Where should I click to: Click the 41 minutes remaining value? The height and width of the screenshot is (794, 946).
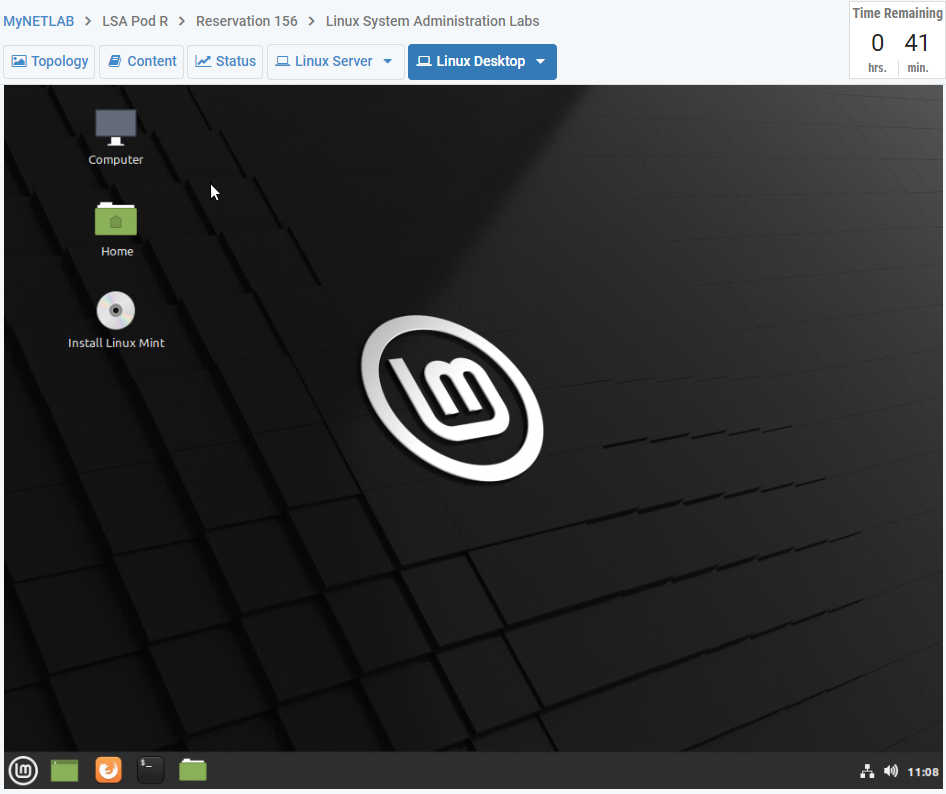(916, 43)
